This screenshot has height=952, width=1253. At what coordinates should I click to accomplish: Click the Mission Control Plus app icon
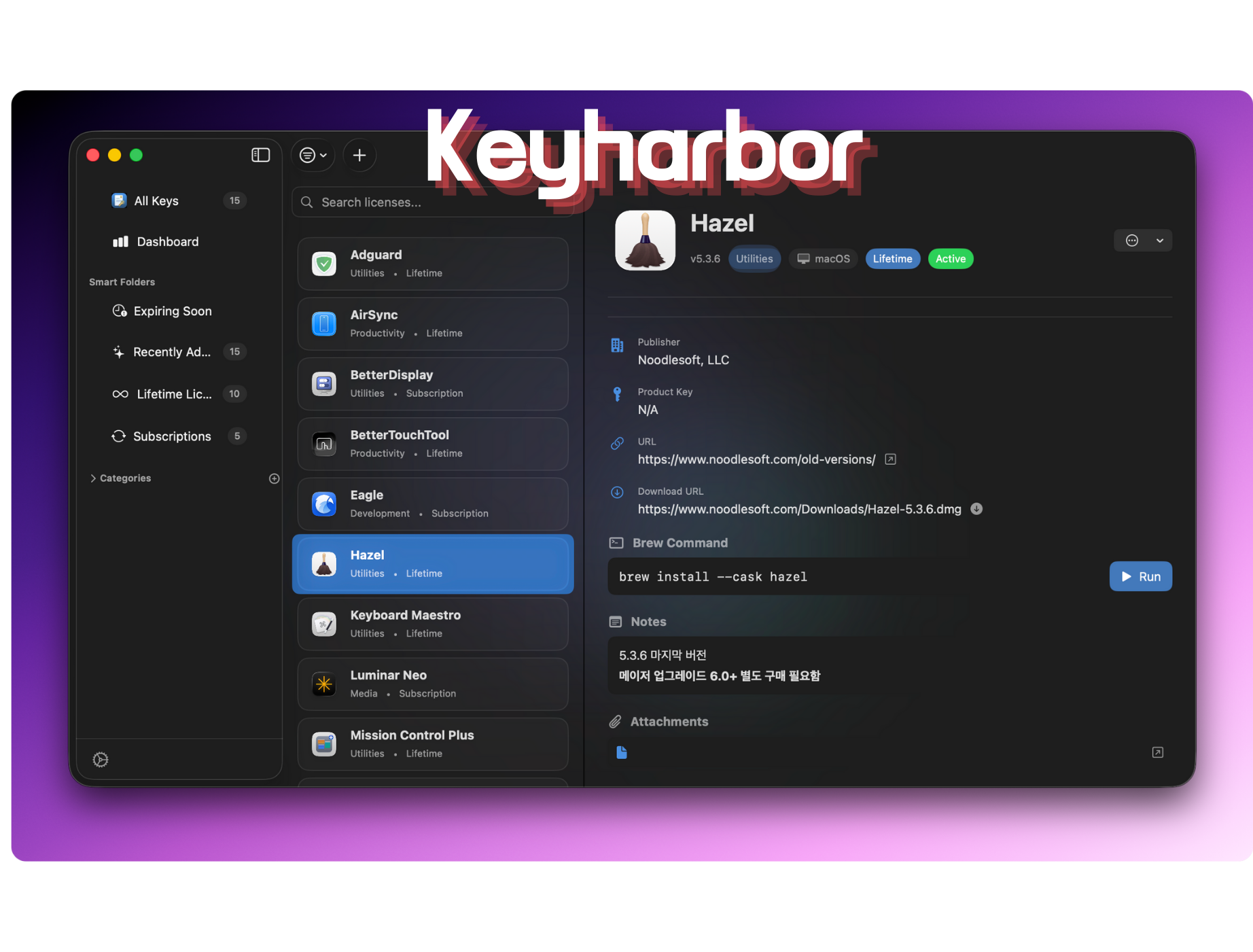point(324,744)
